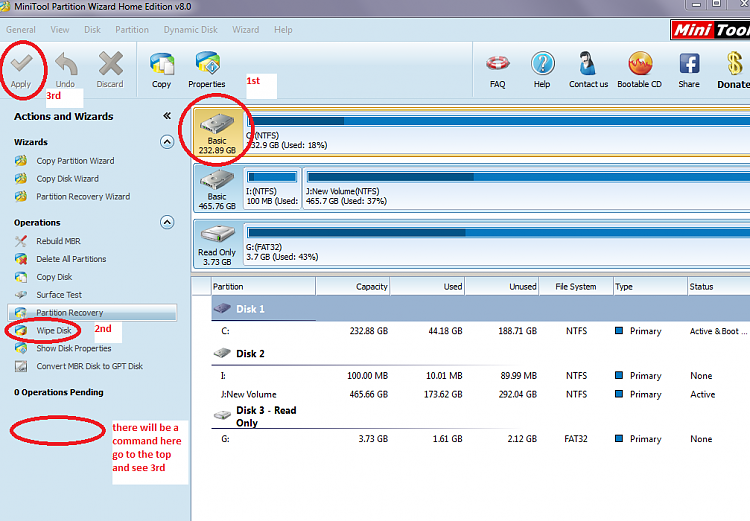Image resolution: width=750 pixels, height=521 pixels.
Task: Open the Disk menu
Action: point(92,30)
